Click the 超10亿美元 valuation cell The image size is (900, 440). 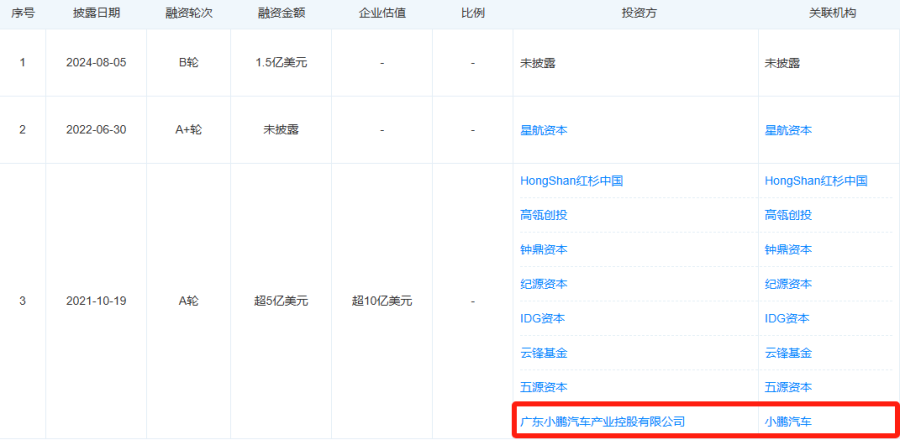pos(382,301)
